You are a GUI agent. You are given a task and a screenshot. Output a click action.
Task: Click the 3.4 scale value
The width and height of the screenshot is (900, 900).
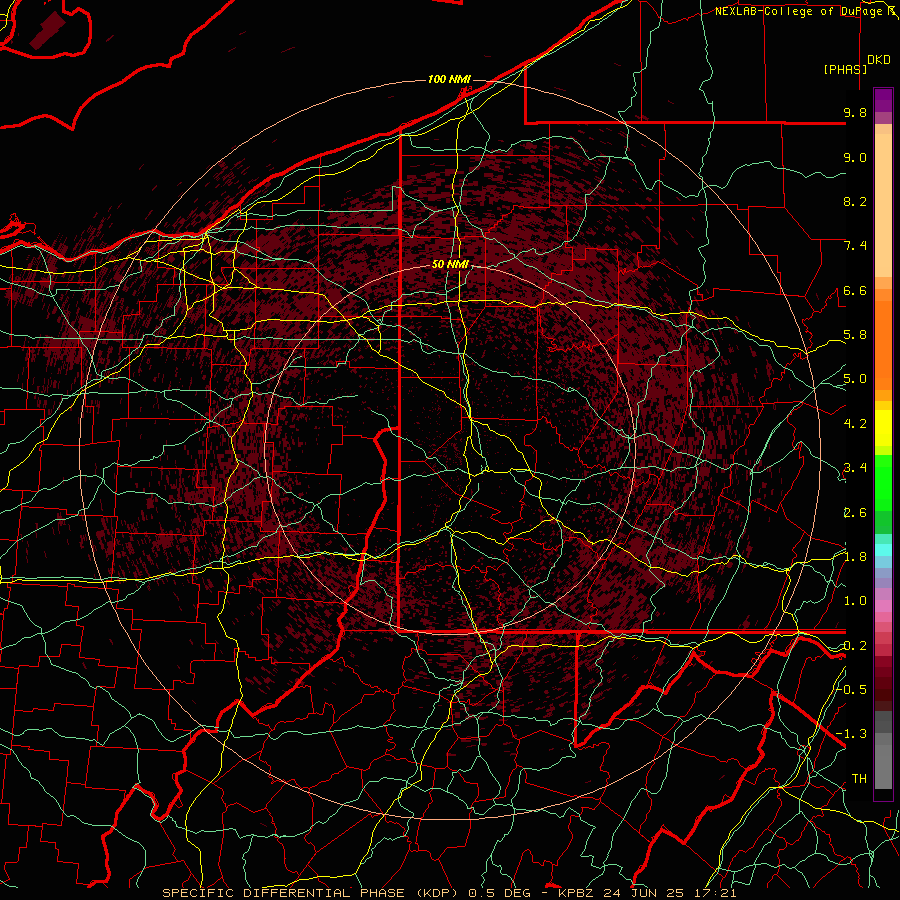pos(855,468)
